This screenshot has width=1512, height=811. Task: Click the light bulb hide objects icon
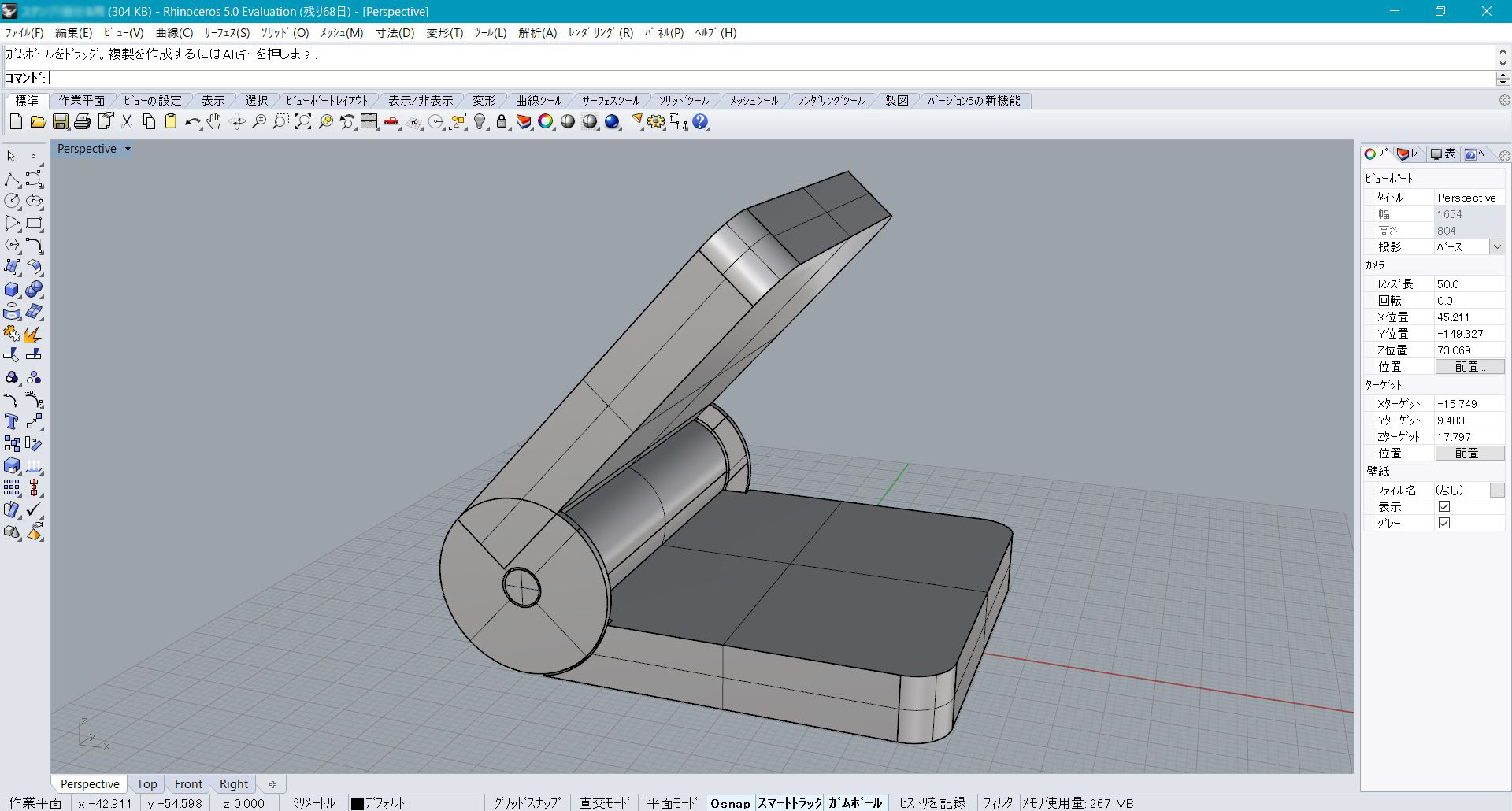pyautogui.click(x=480, y=122)
